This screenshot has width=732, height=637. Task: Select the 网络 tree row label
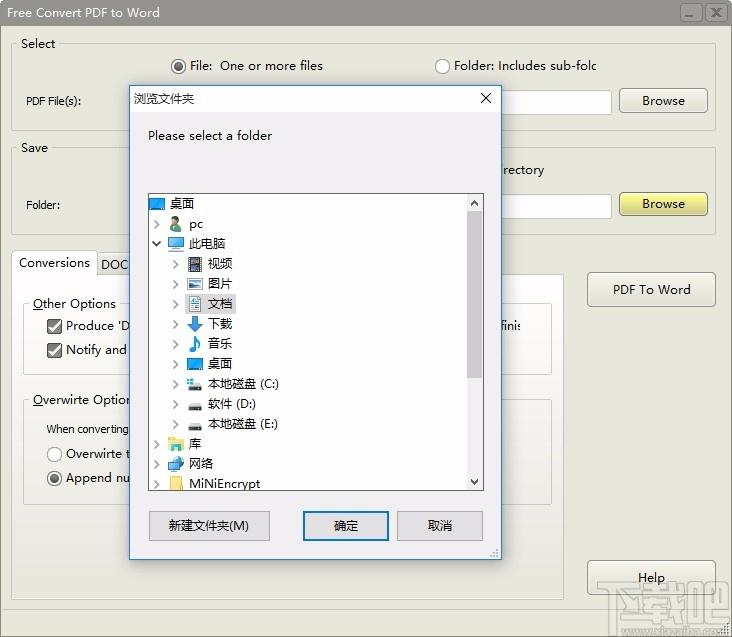click(201, 464)
